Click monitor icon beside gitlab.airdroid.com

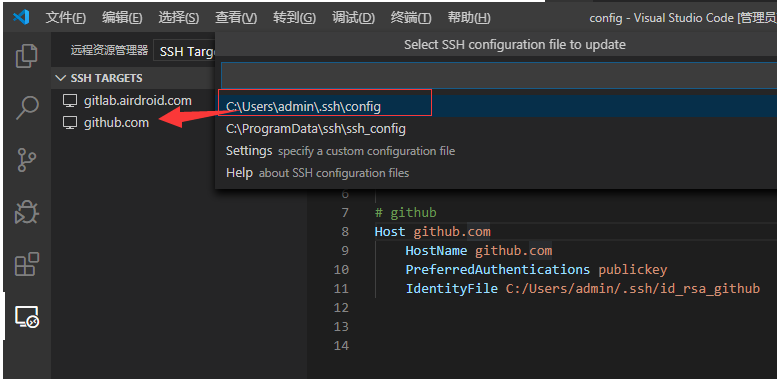(x=70, y=101)
